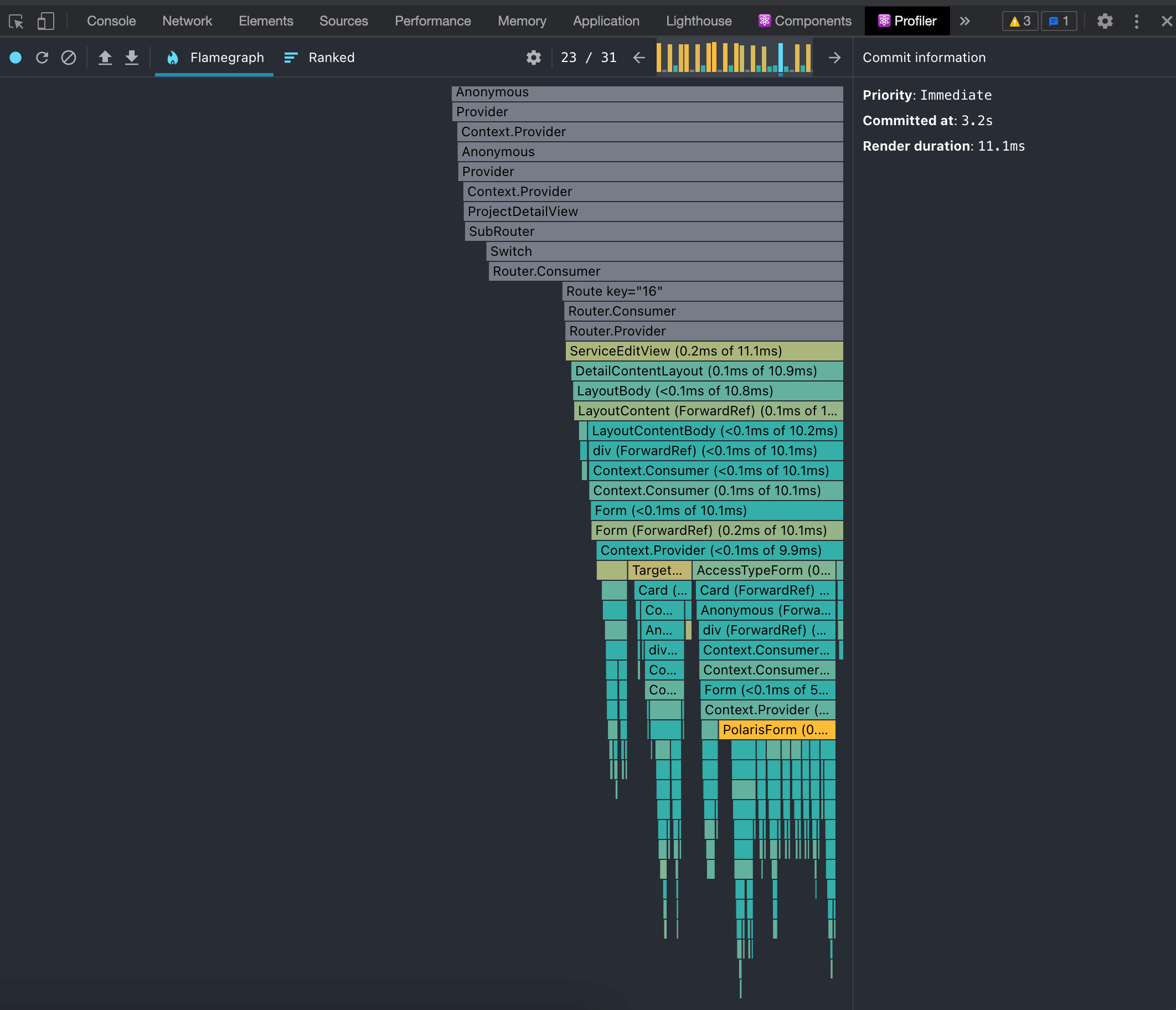Expand more DevTools tabs chevron
This screenshot has width=1176, height=1010.
click(x=965, y=22)
